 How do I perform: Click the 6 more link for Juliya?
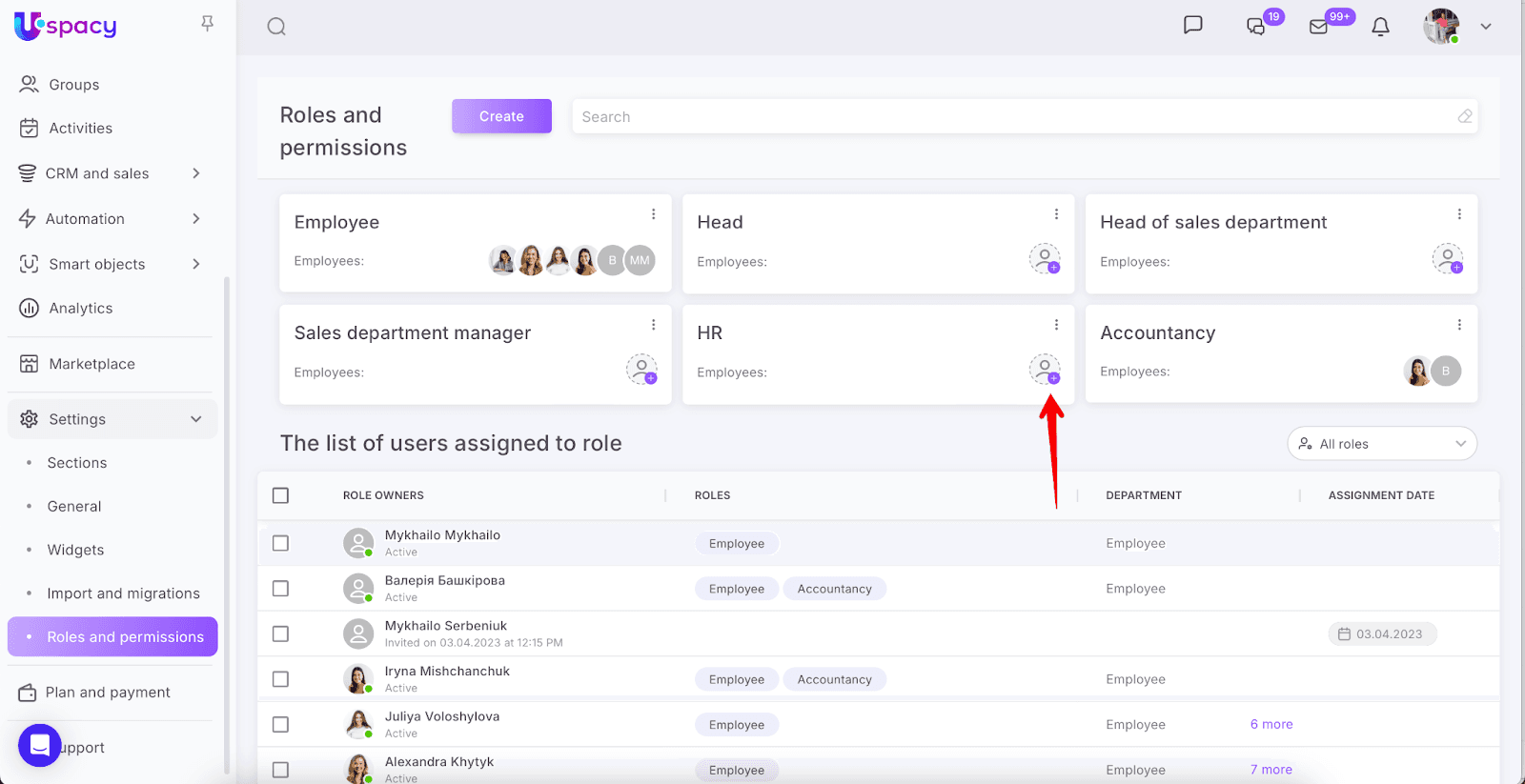pyautogui.click(x=1271, y=725)
